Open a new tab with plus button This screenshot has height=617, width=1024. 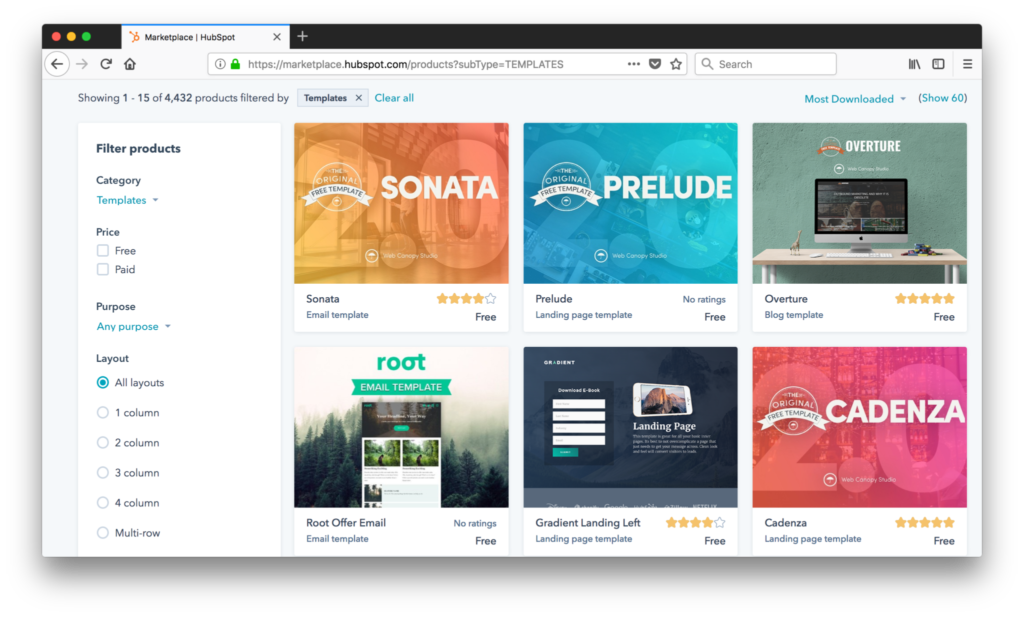(x=302, y=37)
